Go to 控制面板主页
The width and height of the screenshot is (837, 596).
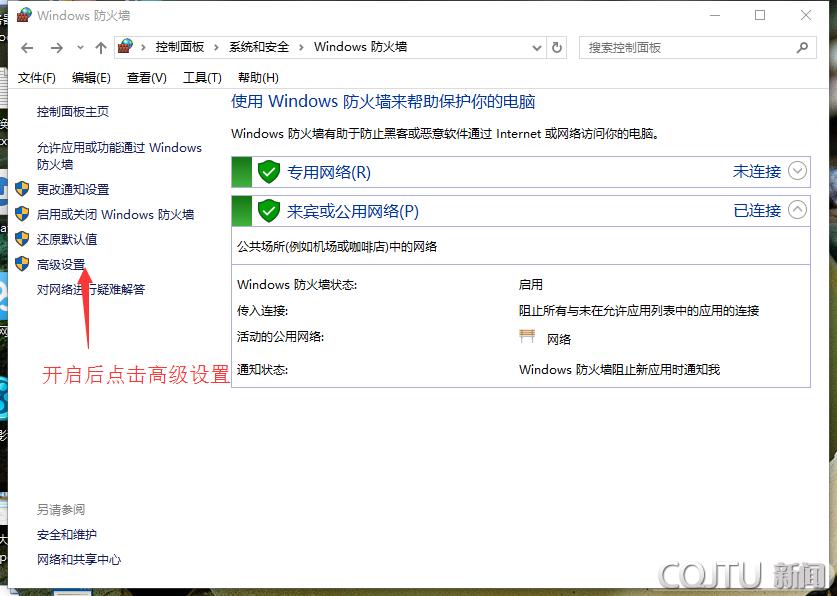[x=73, y=112]
